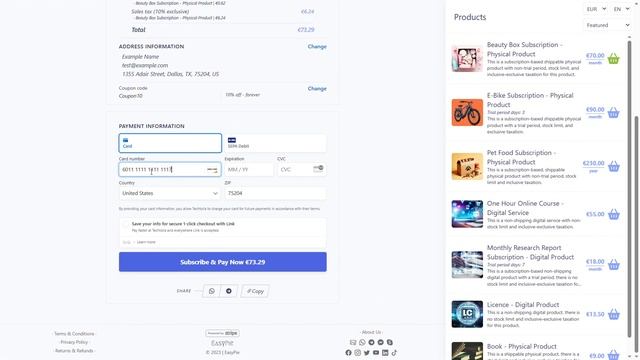640x360 pixels.
Task: Click the EasyPie footer logo
Action: point(222,344)
